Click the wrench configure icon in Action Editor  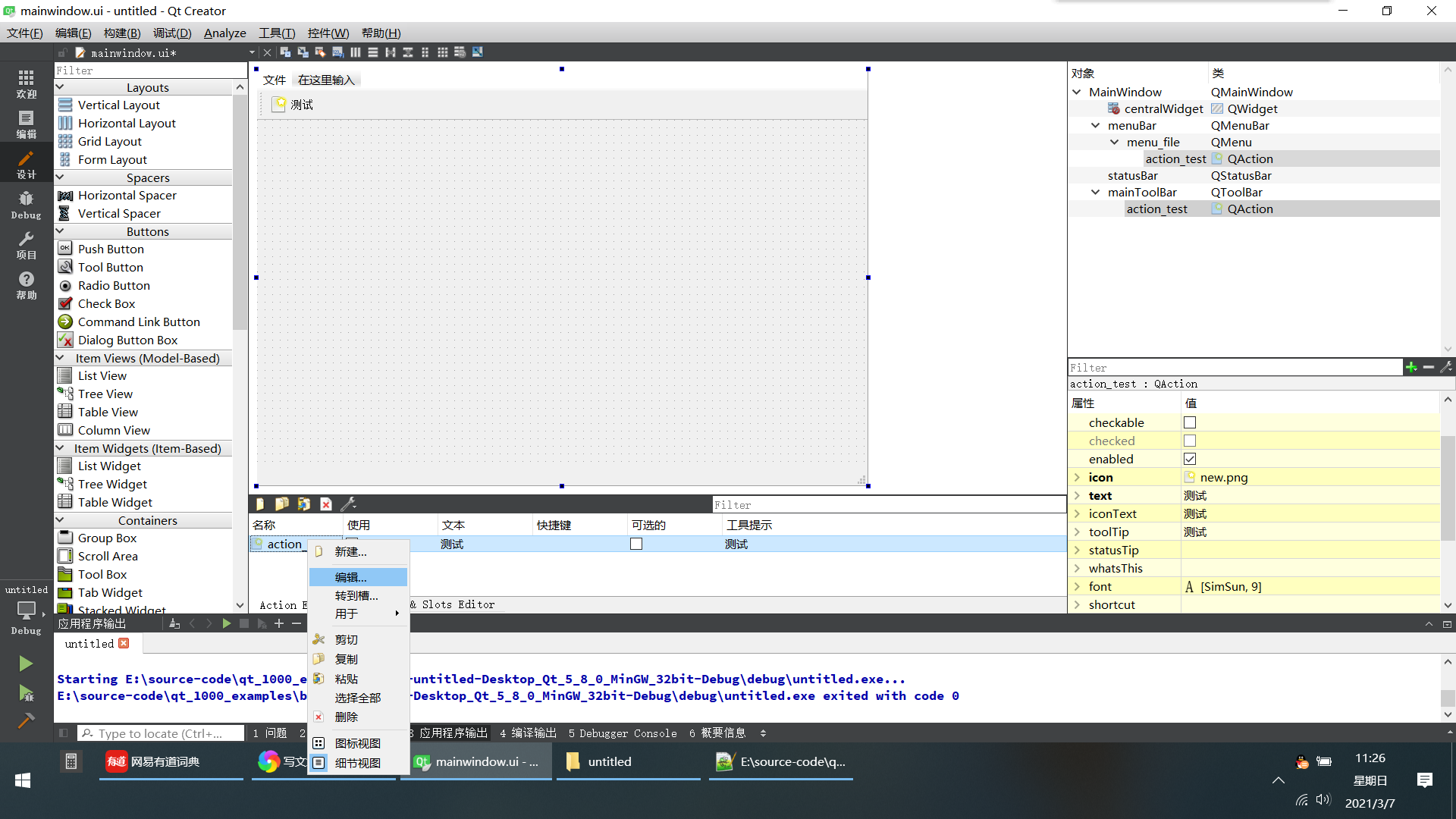pyautogui.click(x=347, y=504)
